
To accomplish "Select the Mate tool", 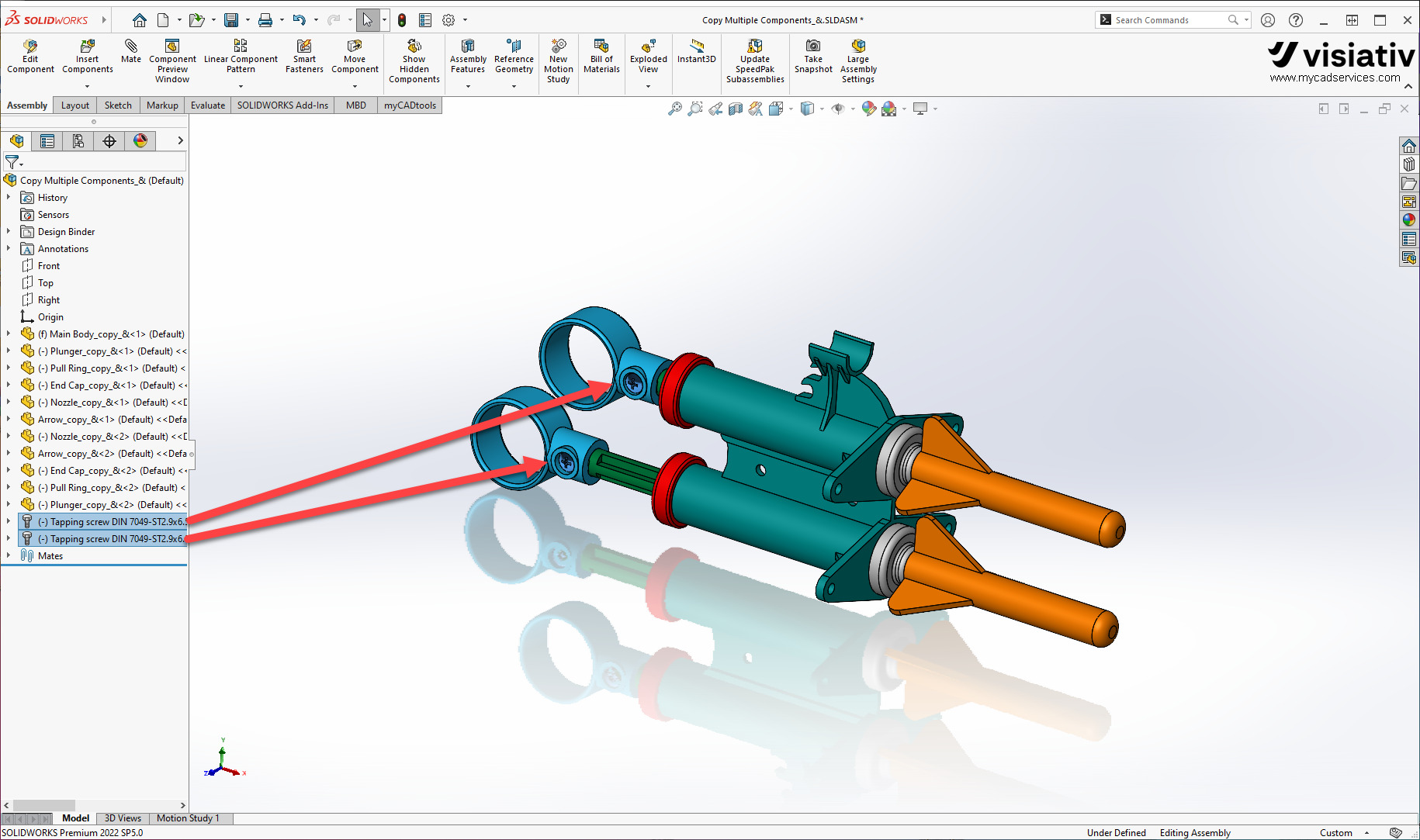I will [x=131, y=52].
